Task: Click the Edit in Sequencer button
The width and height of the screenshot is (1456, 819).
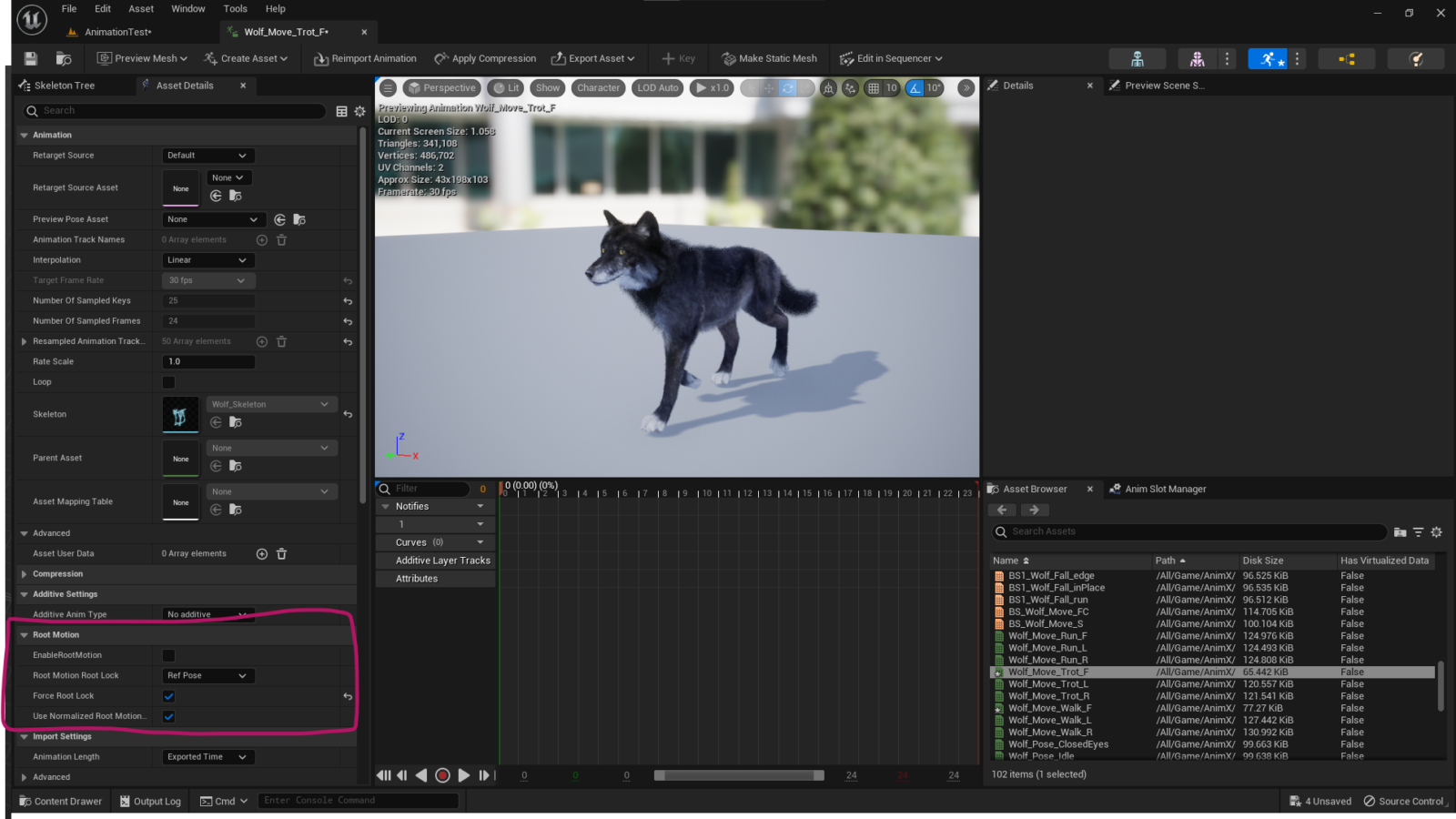Action: click(890, 58)
